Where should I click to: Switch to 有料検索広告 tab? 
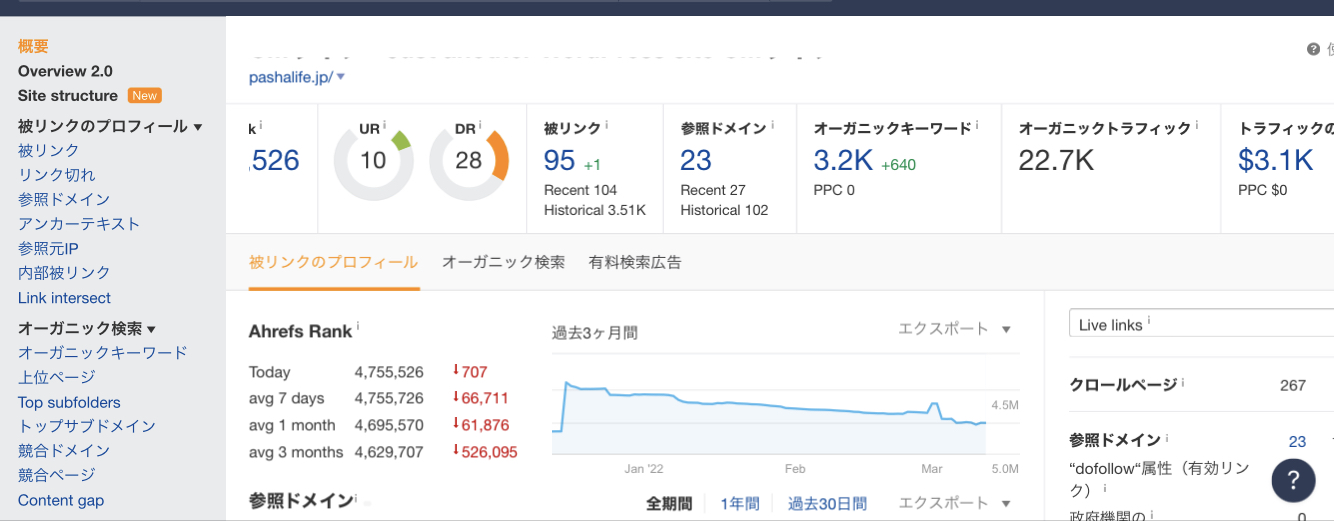click(635, 263)
